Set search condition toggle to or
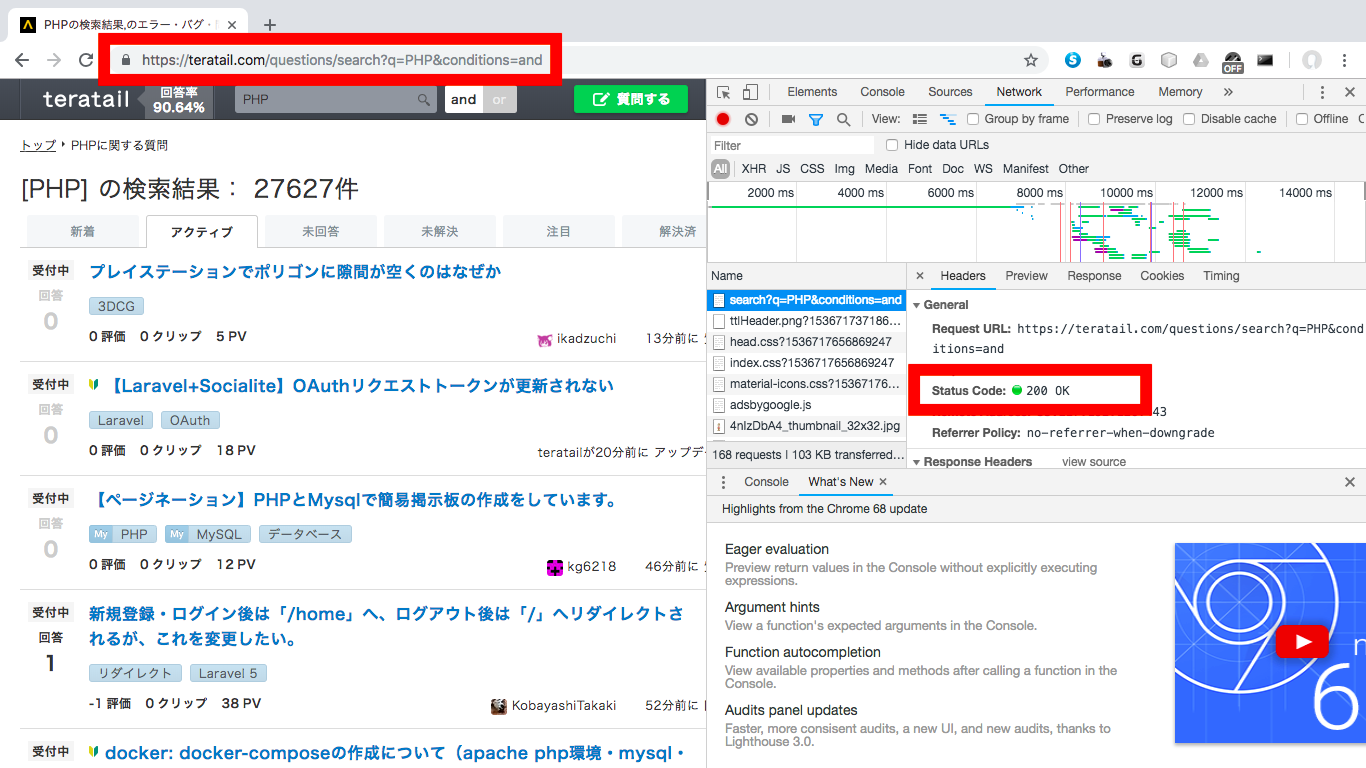The width and height of the screenshot is (1366, 768). [500, 100]
